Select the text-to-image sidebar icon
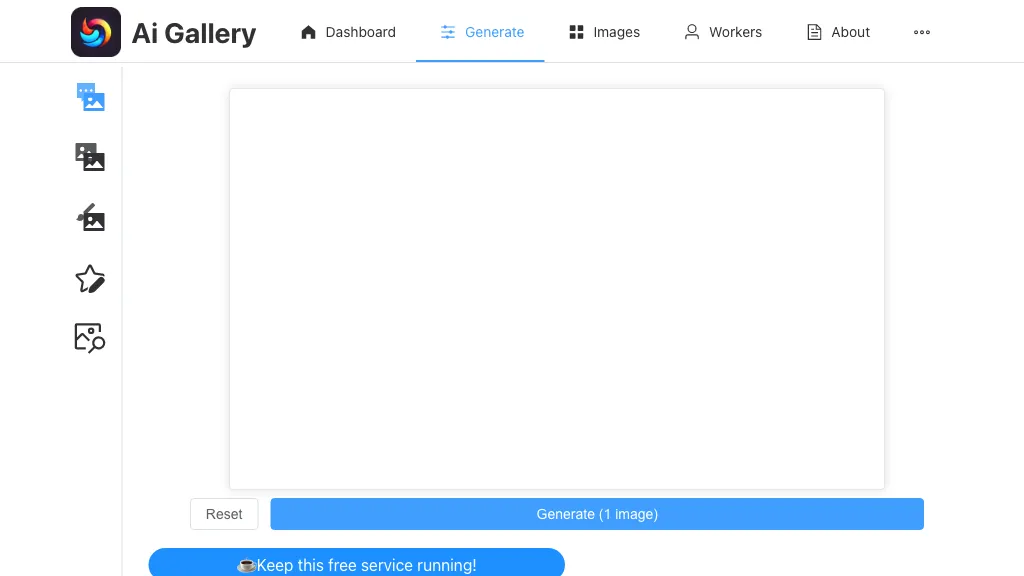 tap(90, 97)
